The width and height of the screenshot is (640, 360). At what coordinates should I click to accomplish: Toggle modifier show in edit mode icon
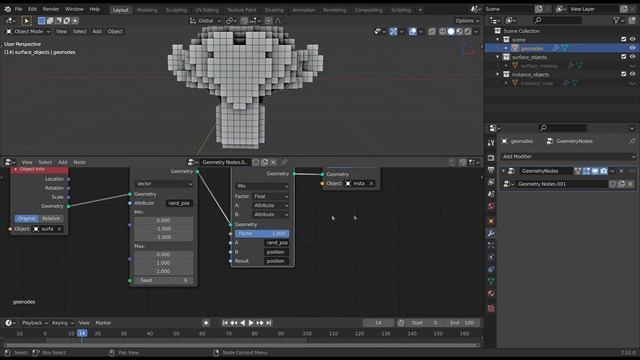point(587,171)
